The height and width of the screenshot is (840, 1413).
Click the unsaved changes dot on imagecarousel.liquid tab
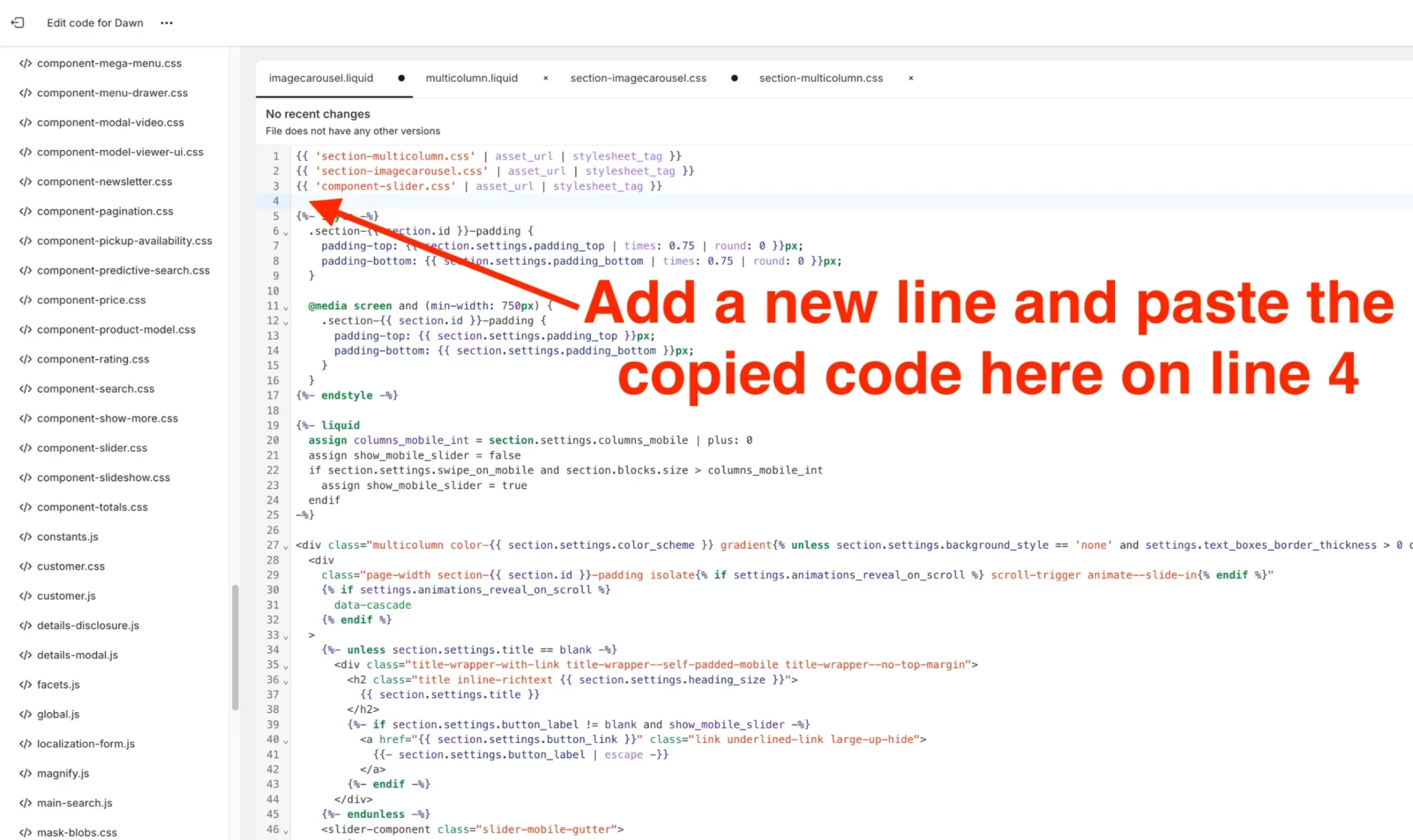[x=401, y=77]
